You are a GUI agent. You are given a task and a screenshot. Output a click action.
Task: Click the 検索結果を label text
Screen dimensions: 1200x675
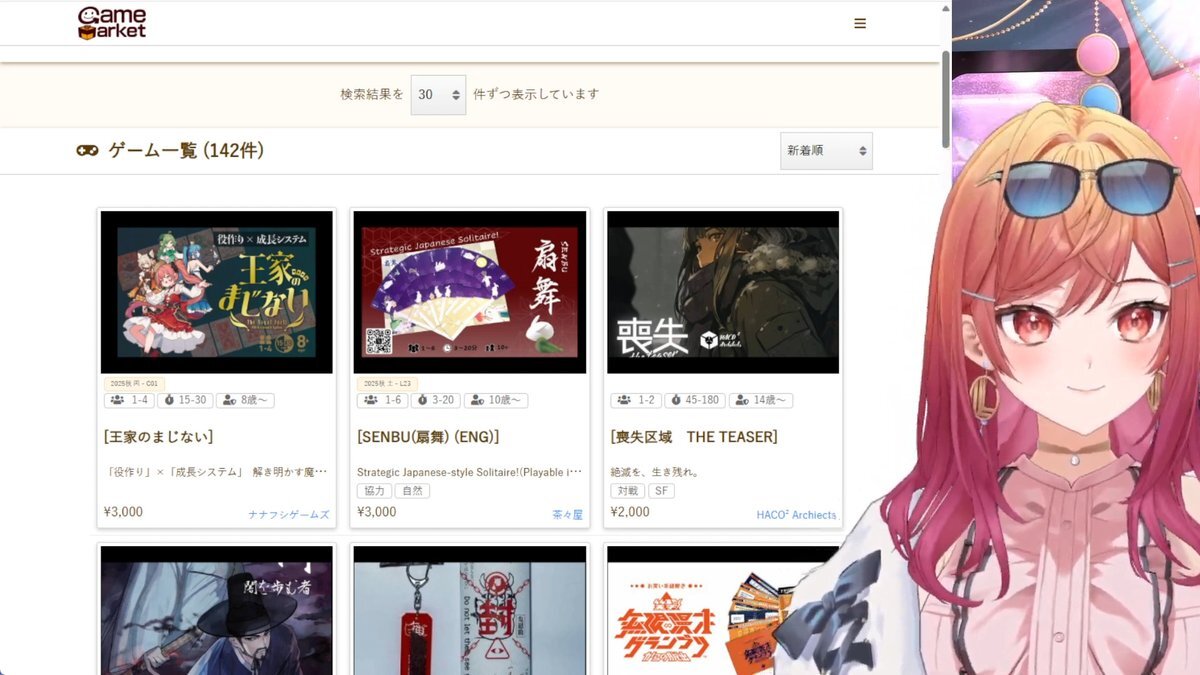click(x=372, y=94)
